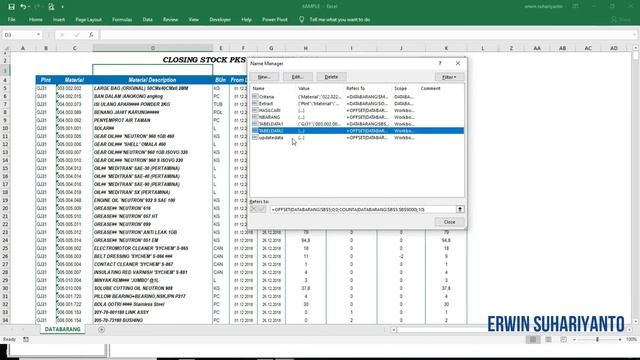Select the HASILCARI defined name row
Image resolution: width=640 pixels, height=360 pixels.
pyautogui.click(x=357, y=110)
